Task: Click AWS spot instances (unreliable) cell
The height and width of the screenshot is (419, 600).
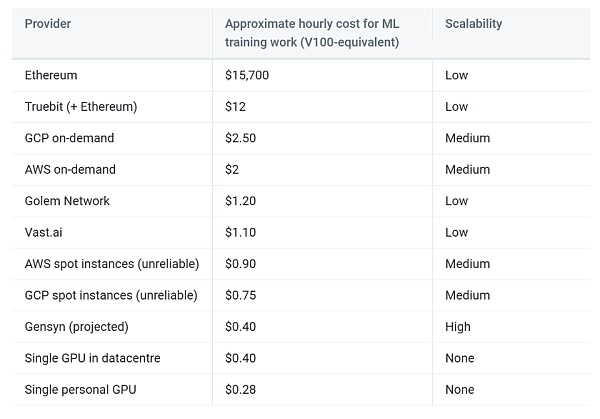Action: [x=111, y=264]
